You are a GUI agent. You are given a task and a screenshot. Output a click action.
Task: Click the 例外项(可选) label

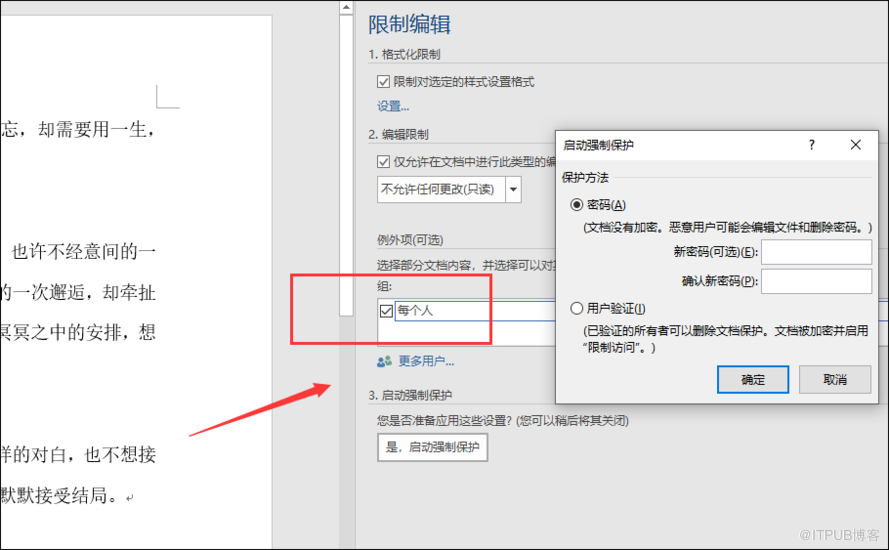[x=410, y=240]
